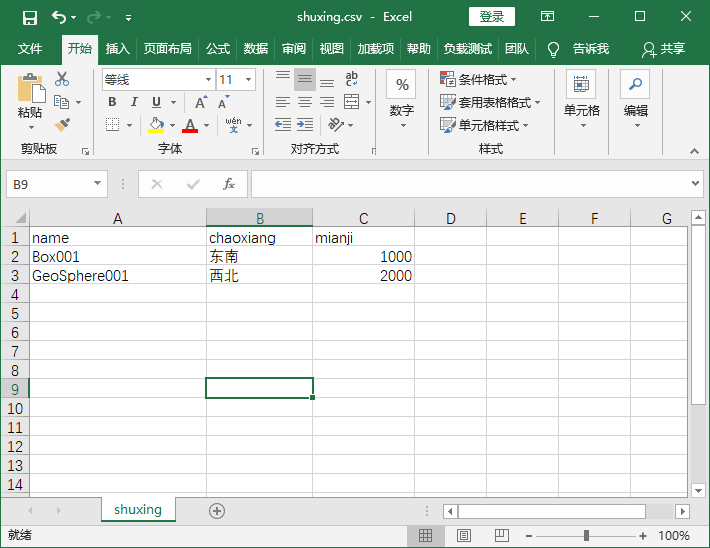Click the Name Box showing B9

57,184
